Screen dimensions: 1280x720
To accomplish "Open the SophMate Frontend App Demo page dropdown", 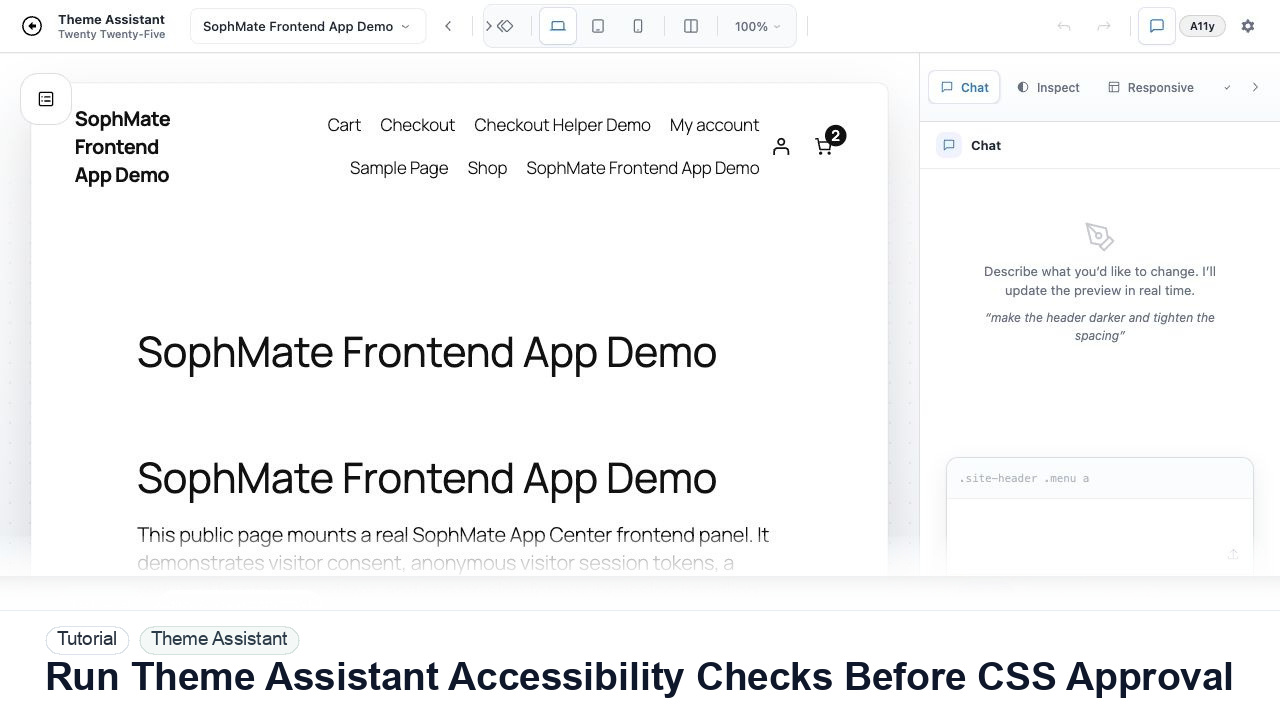I will coord(307,27).
